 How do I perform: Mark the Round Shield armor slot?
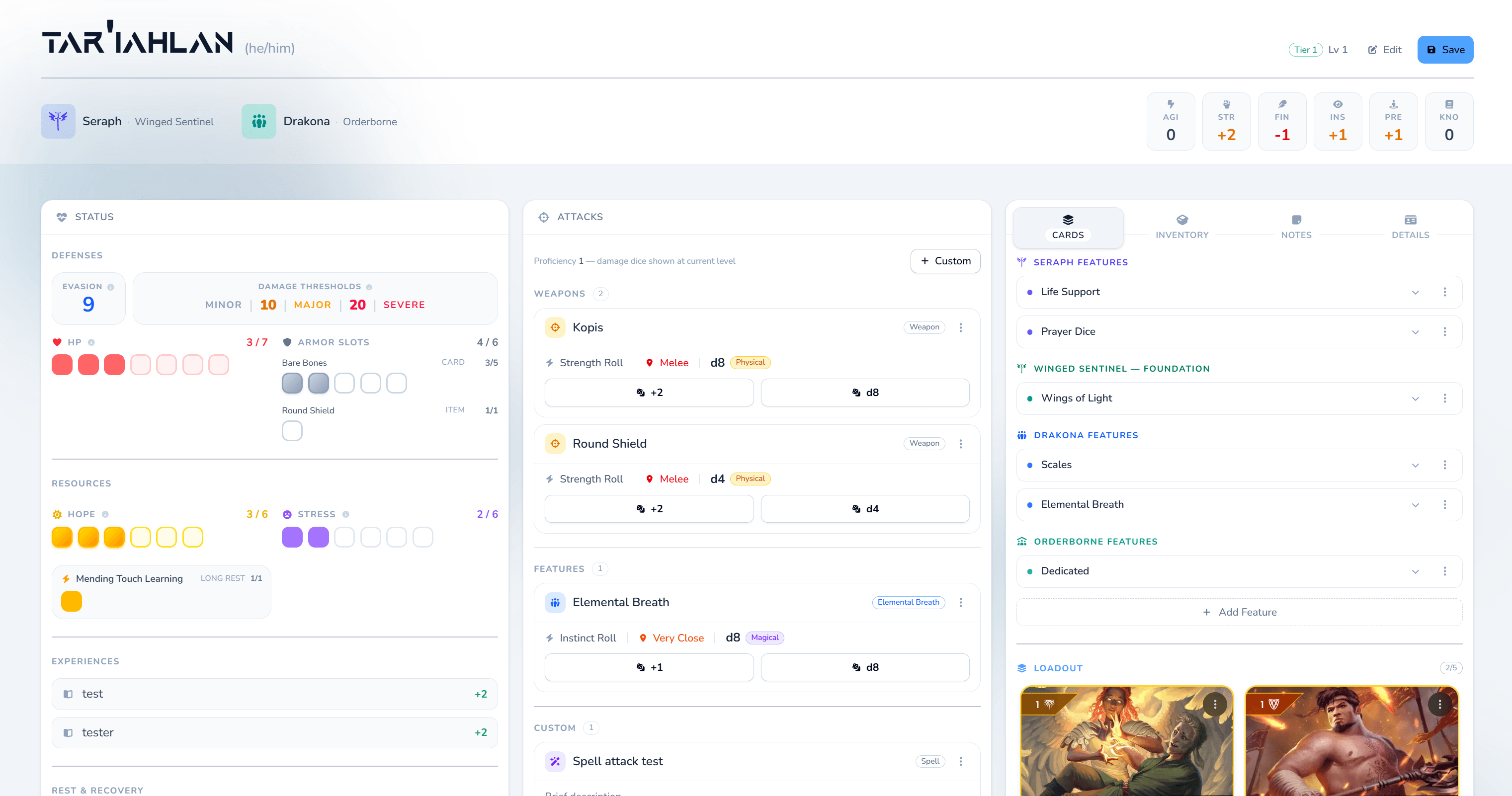pos(292,431)
